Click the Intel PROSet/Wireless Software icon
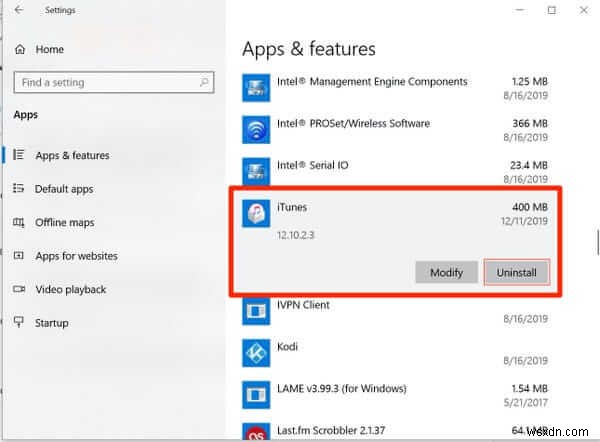Screen dimensions: 600x442 coord(256,130)
